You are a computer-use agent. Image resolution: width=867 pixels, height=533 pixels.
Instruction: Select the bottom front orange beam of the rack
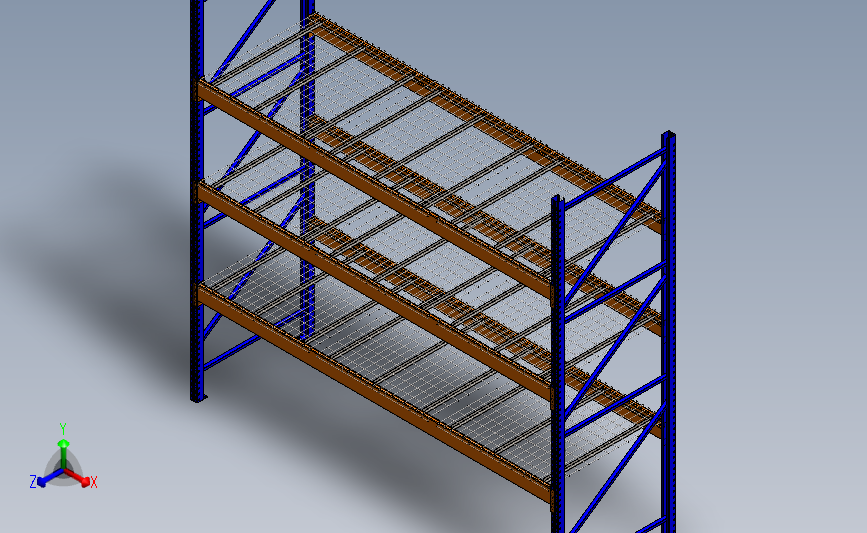click(x=374, y=394)
